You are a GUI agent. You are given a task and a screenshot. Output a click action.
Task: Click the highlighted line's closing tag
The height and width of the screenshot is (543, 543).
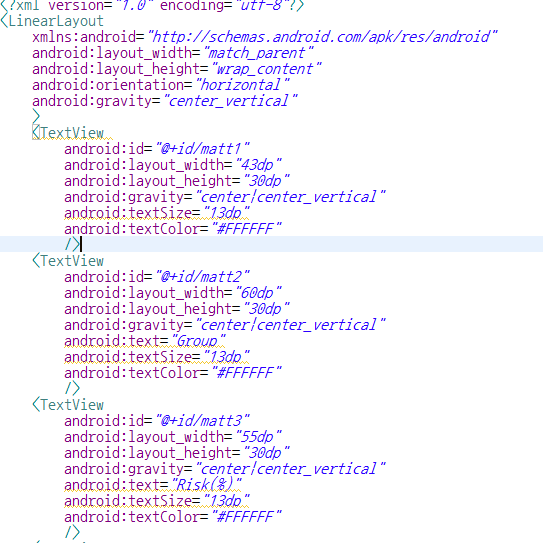73,244
